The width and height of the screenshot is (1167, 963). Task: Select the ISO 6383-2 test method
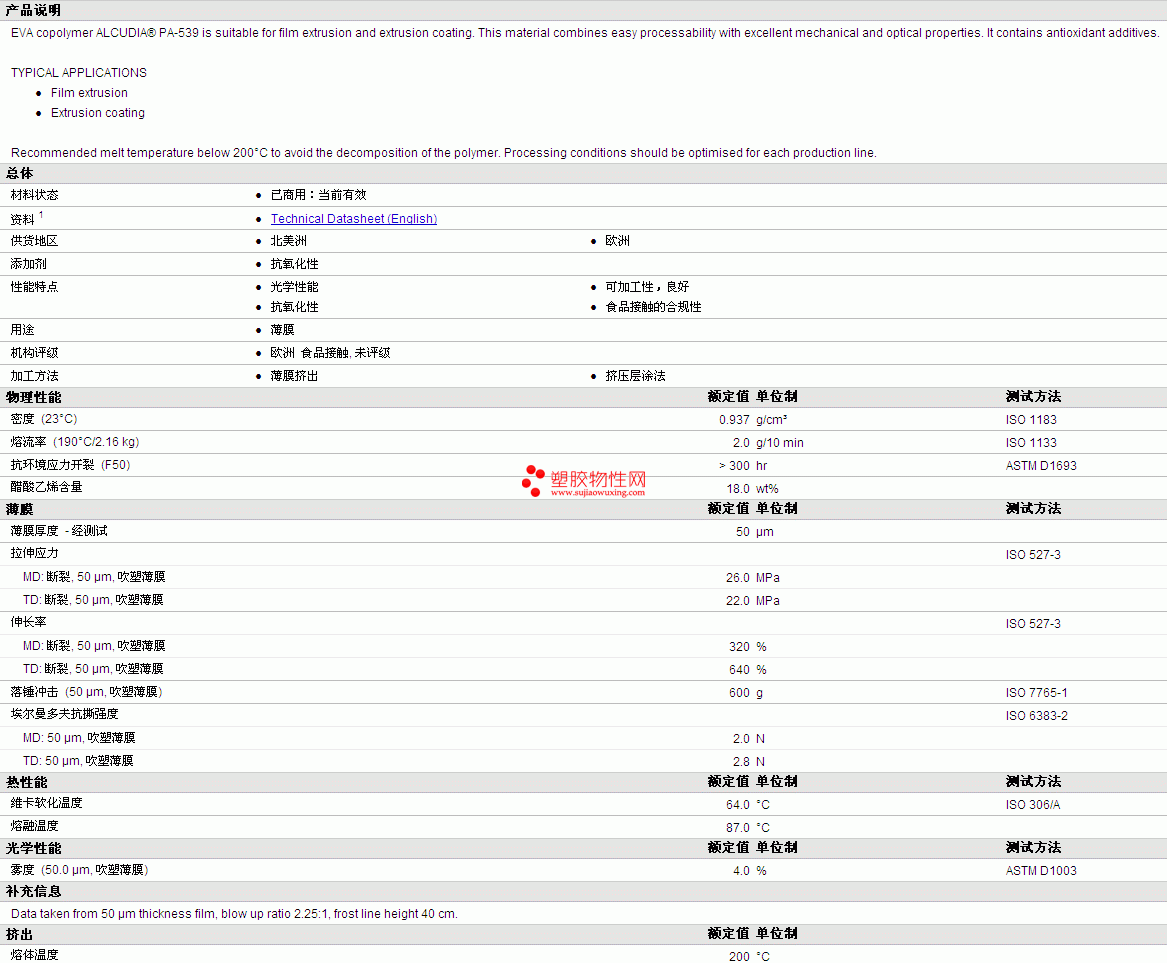tap(1037, 717)
